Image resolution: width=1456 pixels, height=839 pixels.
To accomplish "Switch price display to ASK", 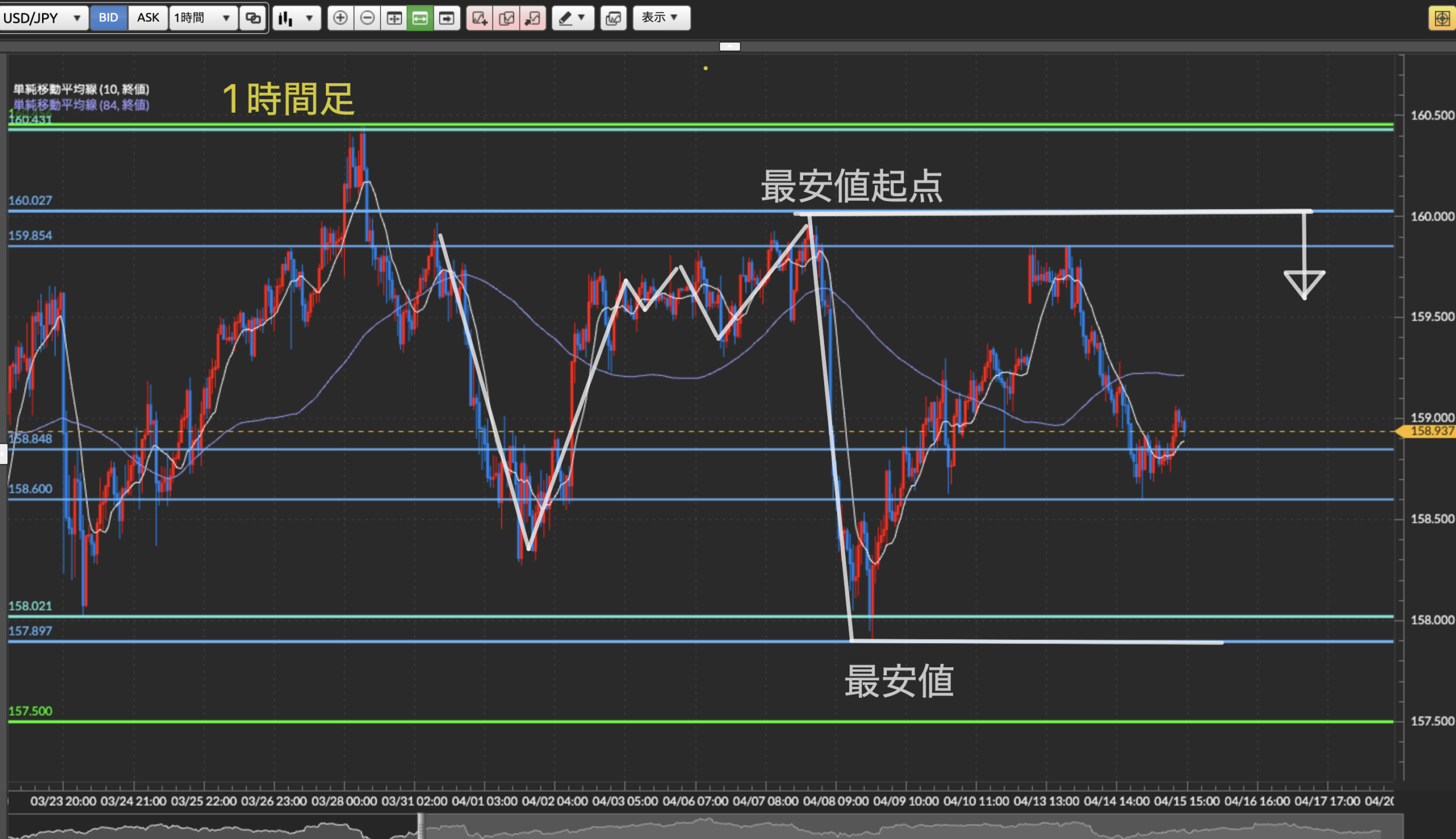I will (x=147, y=18).
